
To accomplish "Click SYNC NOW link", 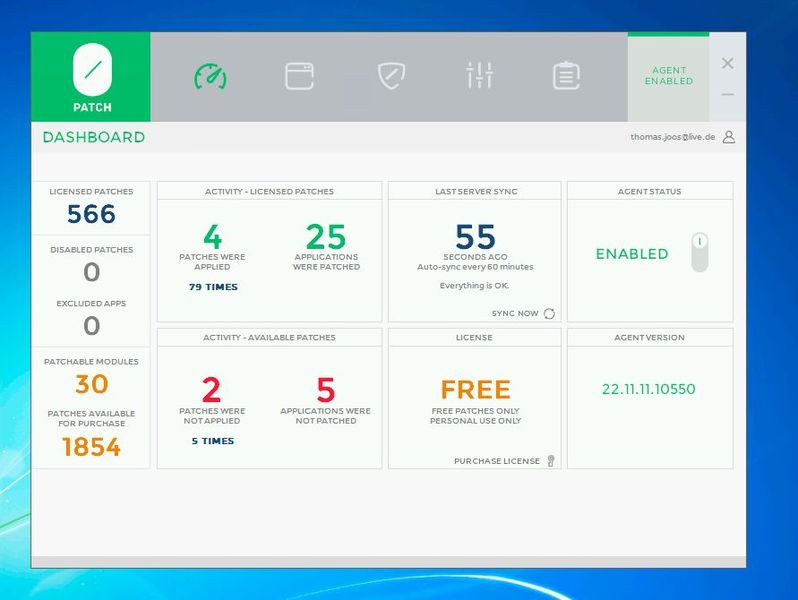I will tap(515, 313).
